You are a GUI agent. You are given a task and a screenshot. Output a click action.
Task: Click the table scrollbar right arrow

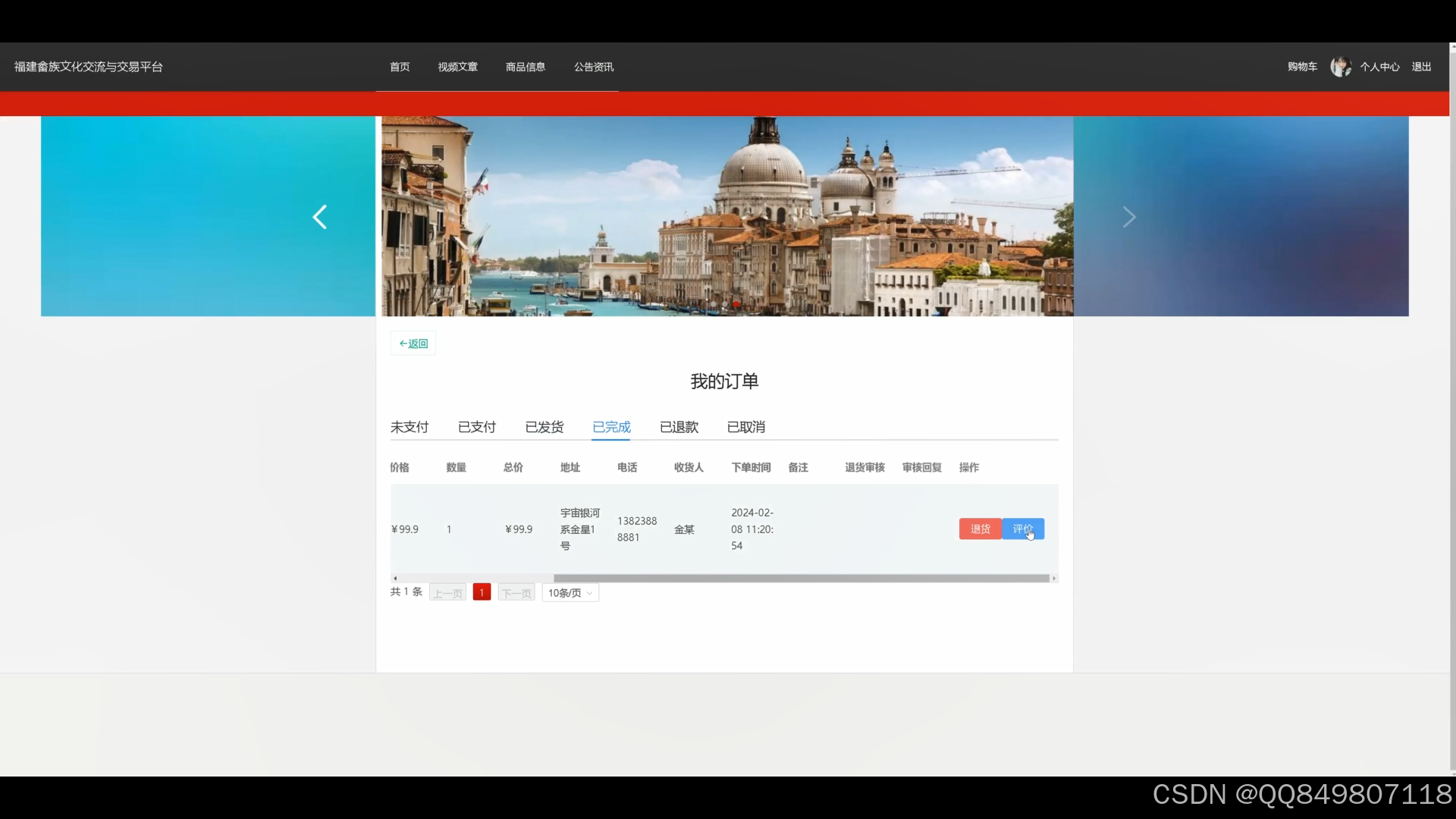pos(1053,579)
